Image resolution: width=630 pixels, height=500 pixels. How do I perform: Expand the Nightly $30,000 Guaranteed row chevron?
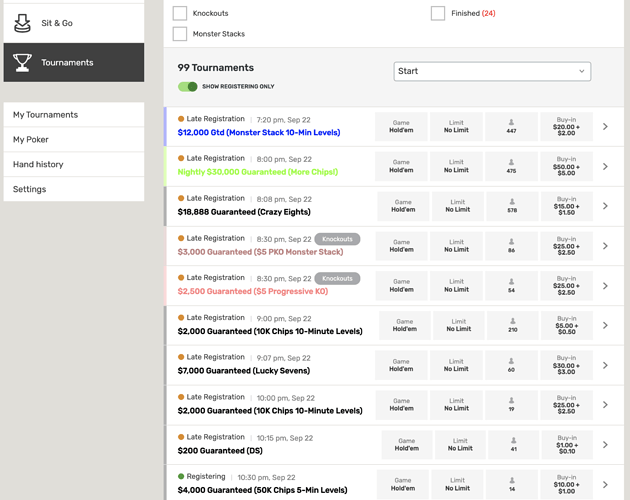(605, 166)
